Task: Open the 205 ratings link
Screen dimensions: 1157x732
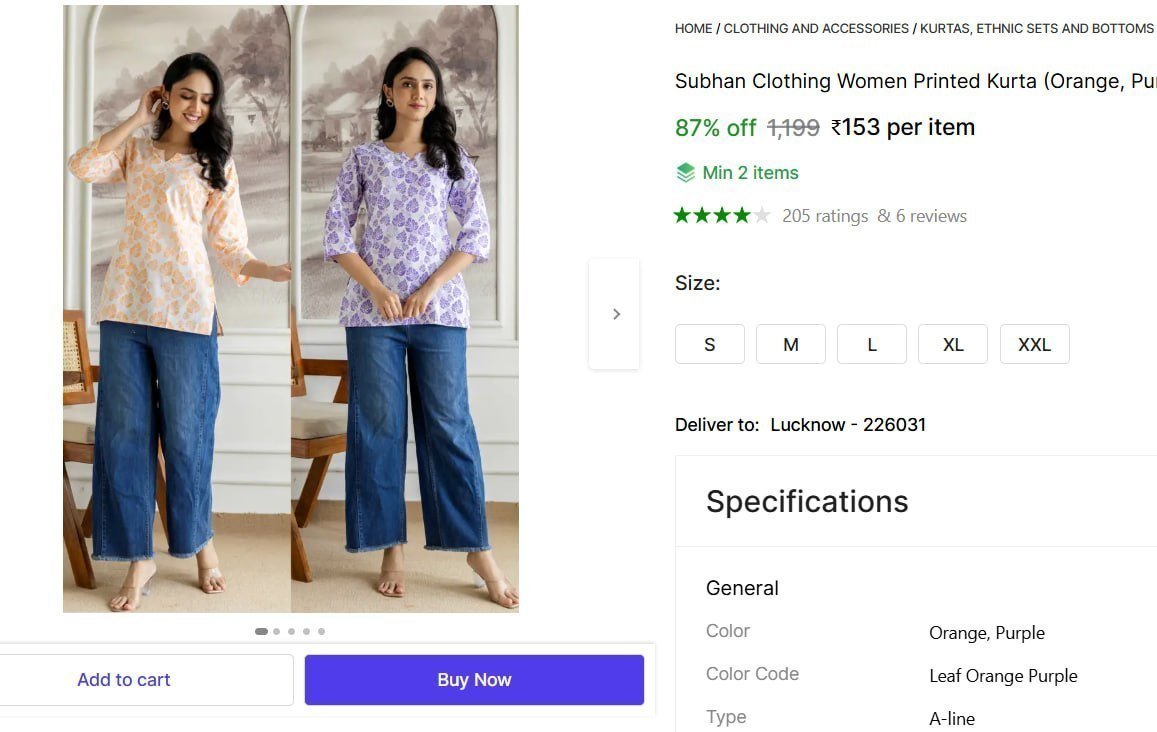Action: click(x=825, y=216)
